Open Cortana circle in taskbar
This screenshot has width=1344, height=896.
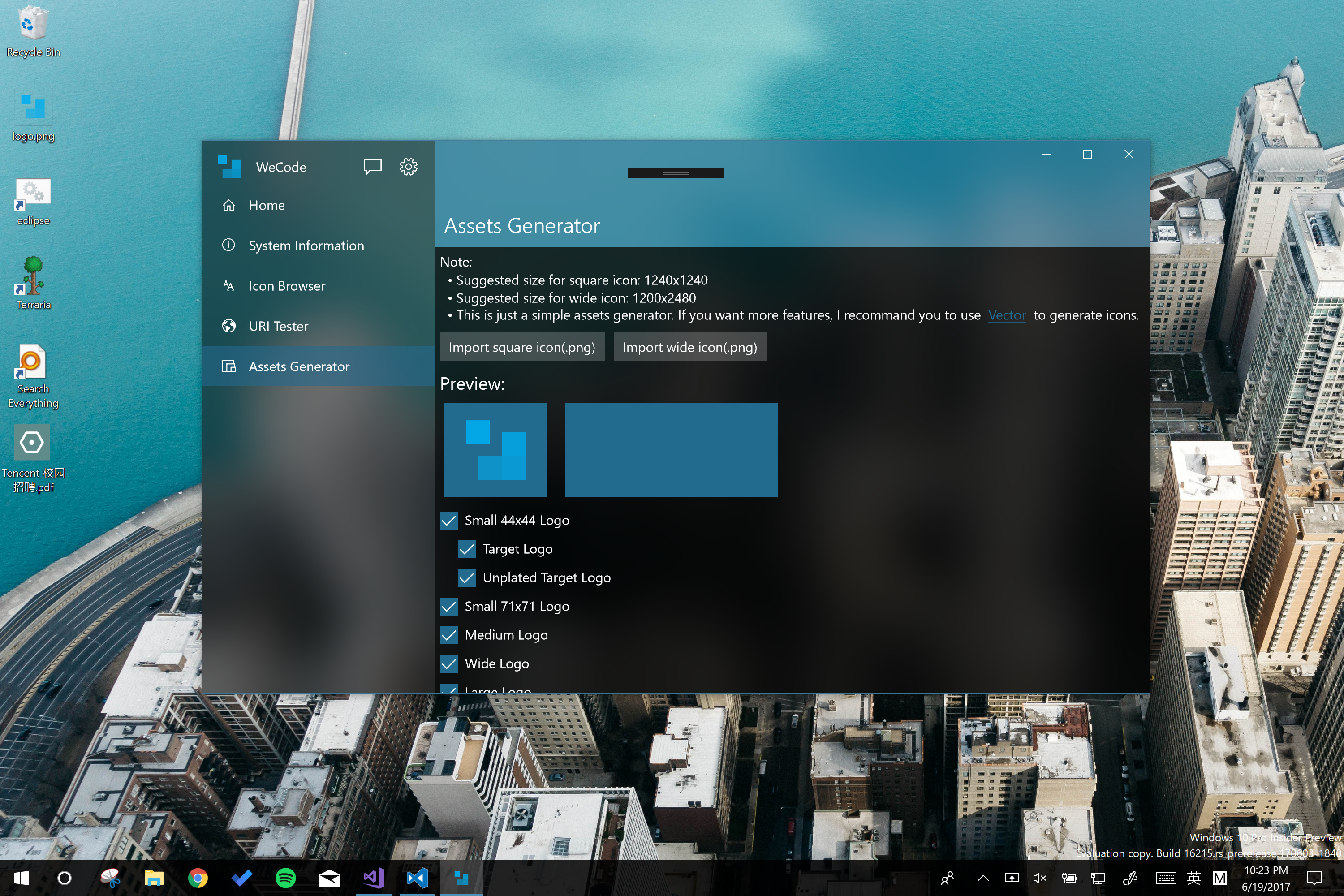coord(65,878)
